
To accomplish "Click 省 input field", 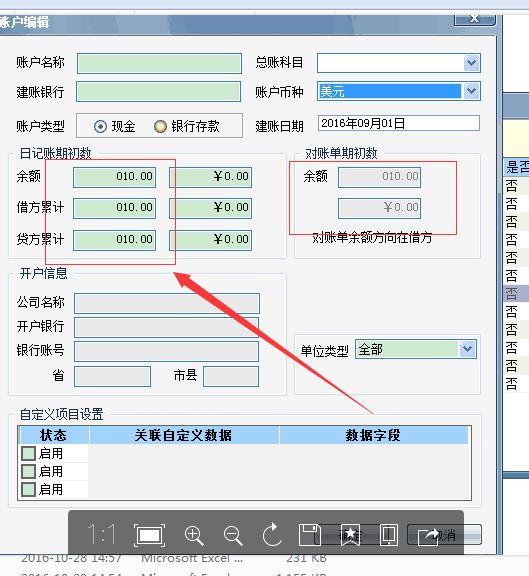I will tap(112, 376).
